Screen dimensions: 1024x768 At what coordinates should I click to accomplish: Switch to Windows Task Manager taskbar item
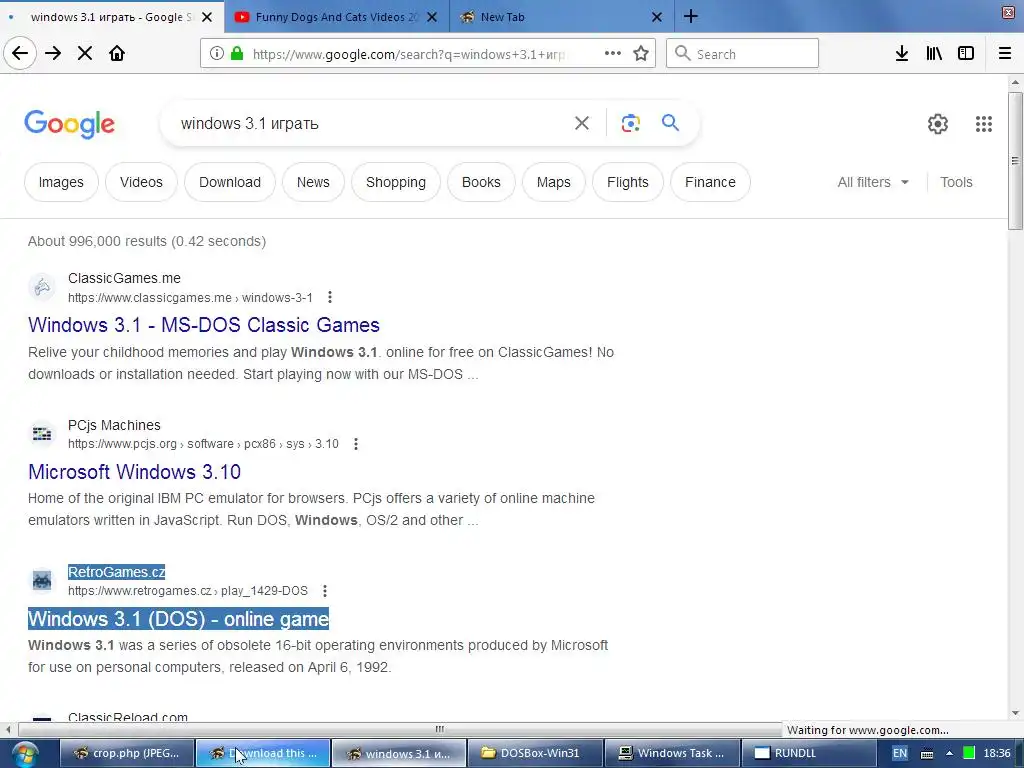673,754
